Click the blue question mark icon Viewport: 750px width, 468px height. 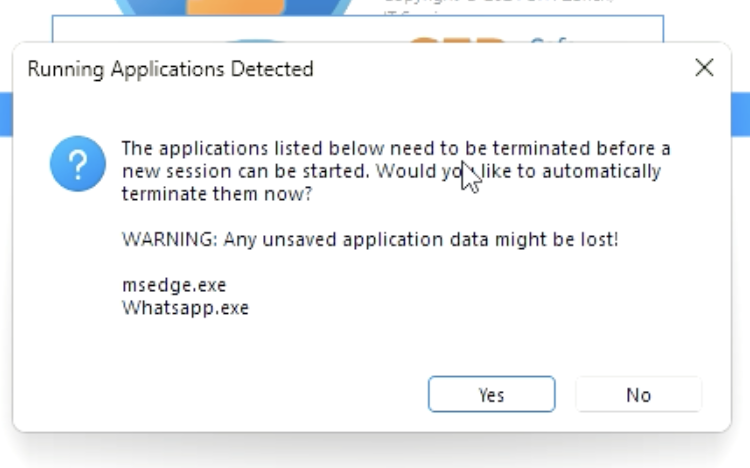point(78,164)
